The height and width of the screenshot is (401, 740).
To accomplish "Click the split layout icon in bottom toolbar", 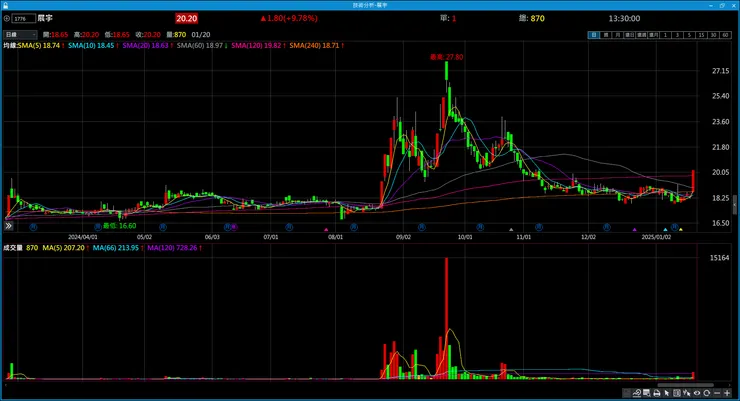I will coord(677,393).
